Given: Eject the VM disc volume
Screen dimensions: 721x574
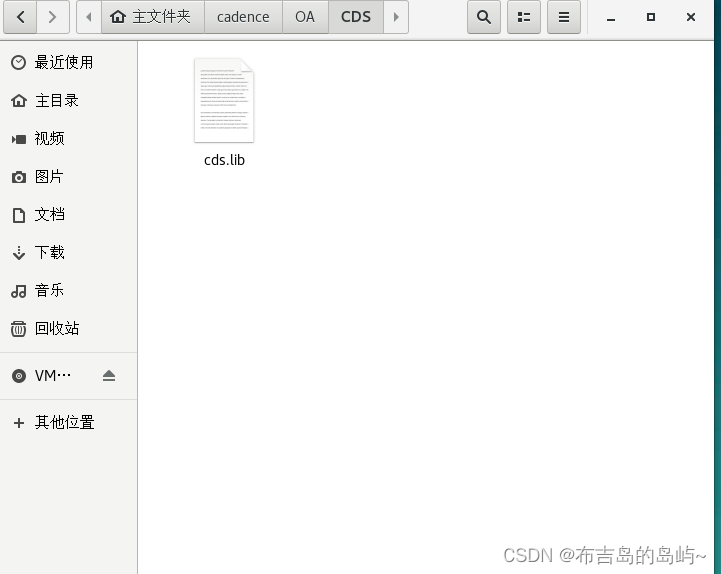Looking at the screenshot, I should click(109, 376).
